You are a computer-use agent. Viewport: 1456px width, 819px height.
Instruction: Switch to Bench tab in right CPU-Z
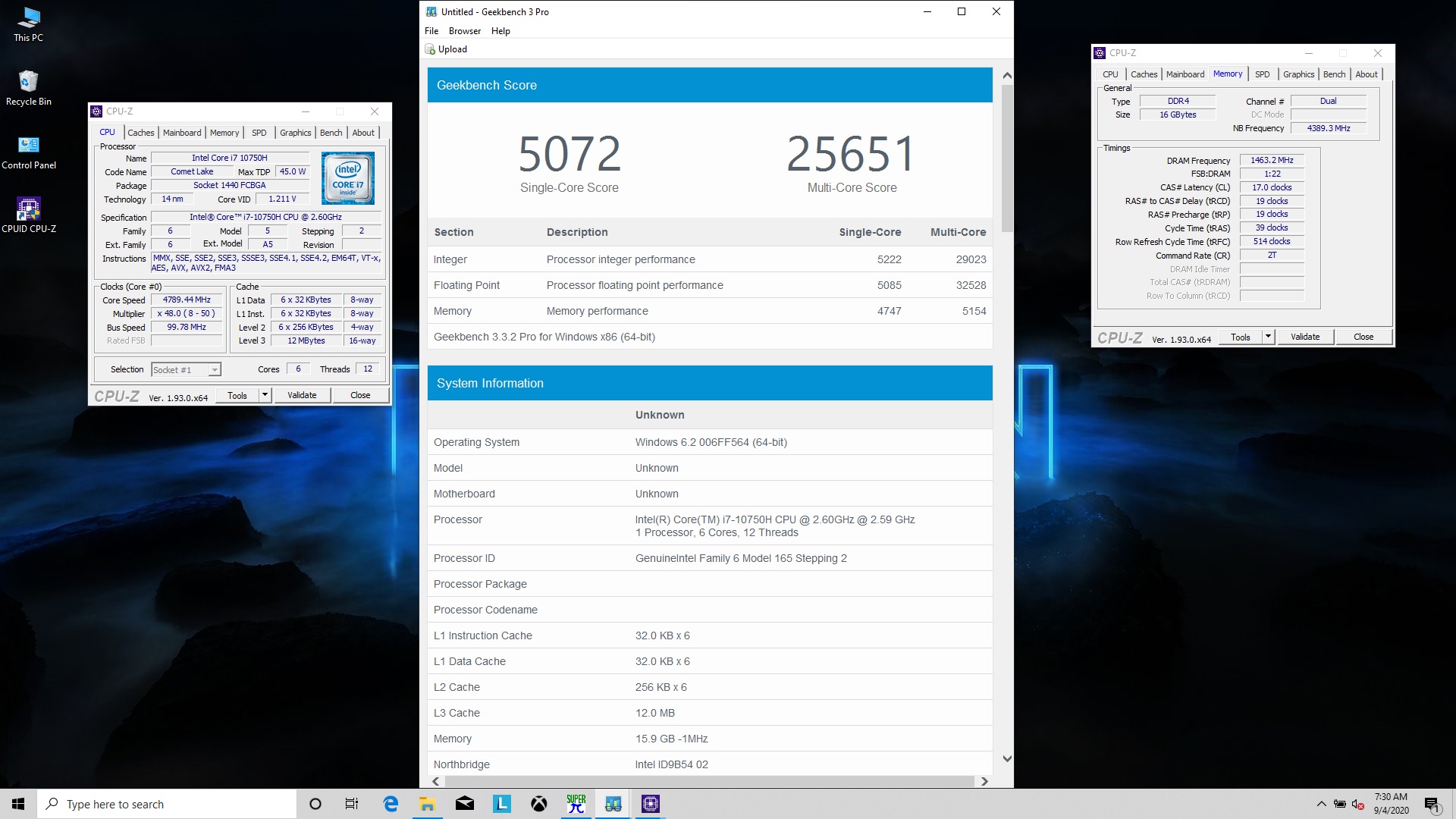pos(1335,74)
